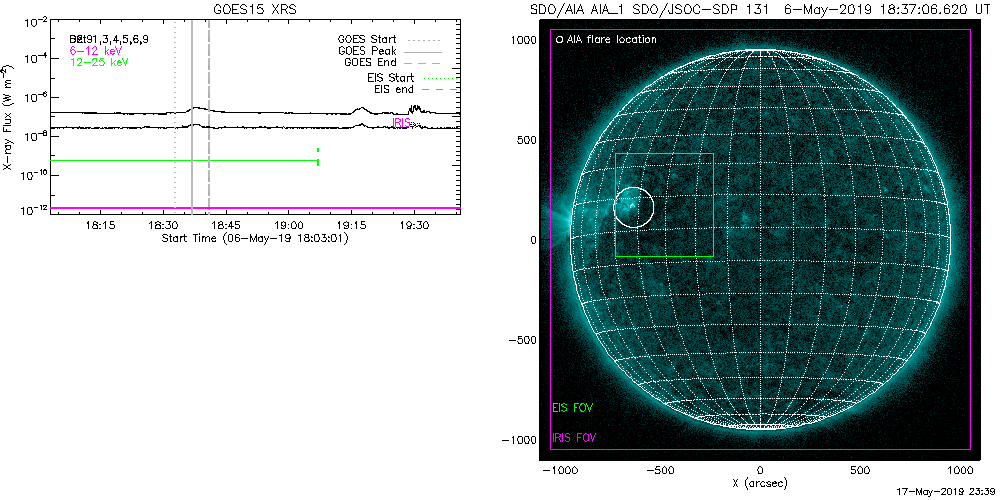Image resolution: width=1000 pixels, height=500 pixels.
Task: Click the small circle marker beside 'AIA flare location'
Action: tap(559, 40)
